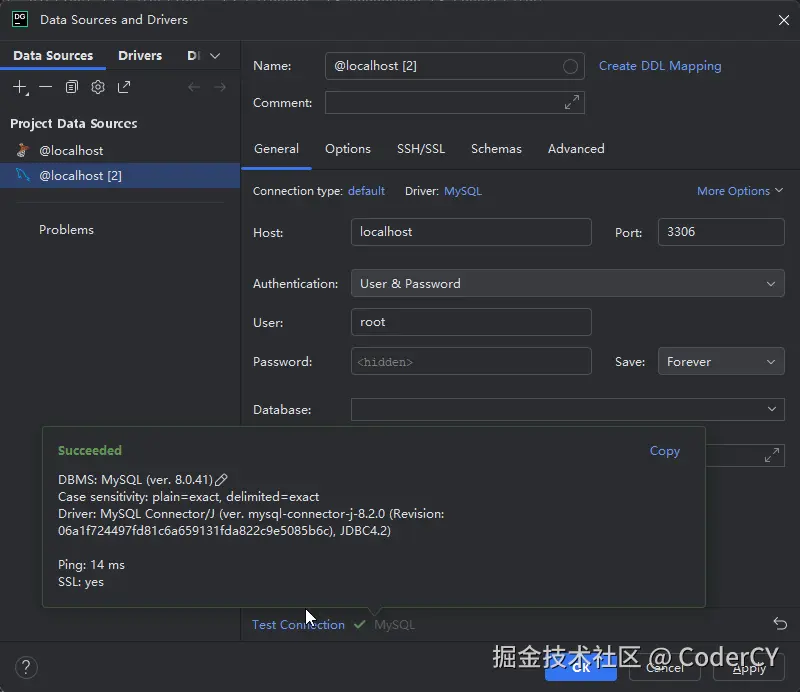Click the User field with root
Viewport: 800px width, 692px height.
(x=471, y=322)
